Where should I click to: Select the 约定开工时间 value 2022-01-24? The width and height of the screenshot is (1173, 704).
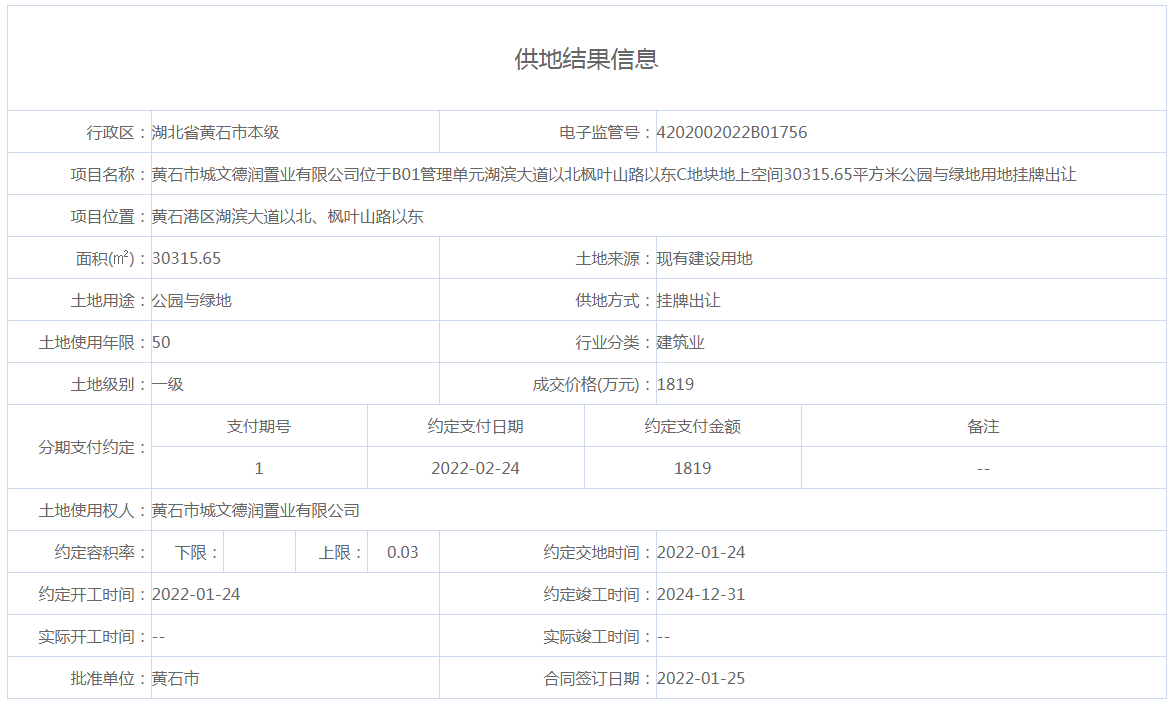point(196,594)
